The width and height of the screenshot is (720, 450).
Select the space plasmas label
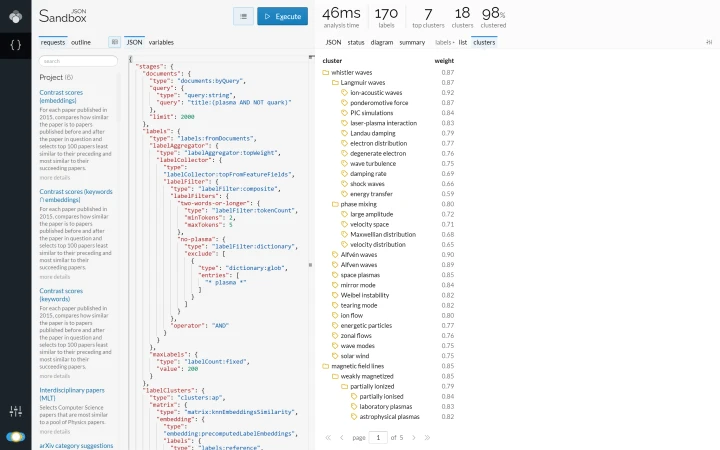click(360, 275)
